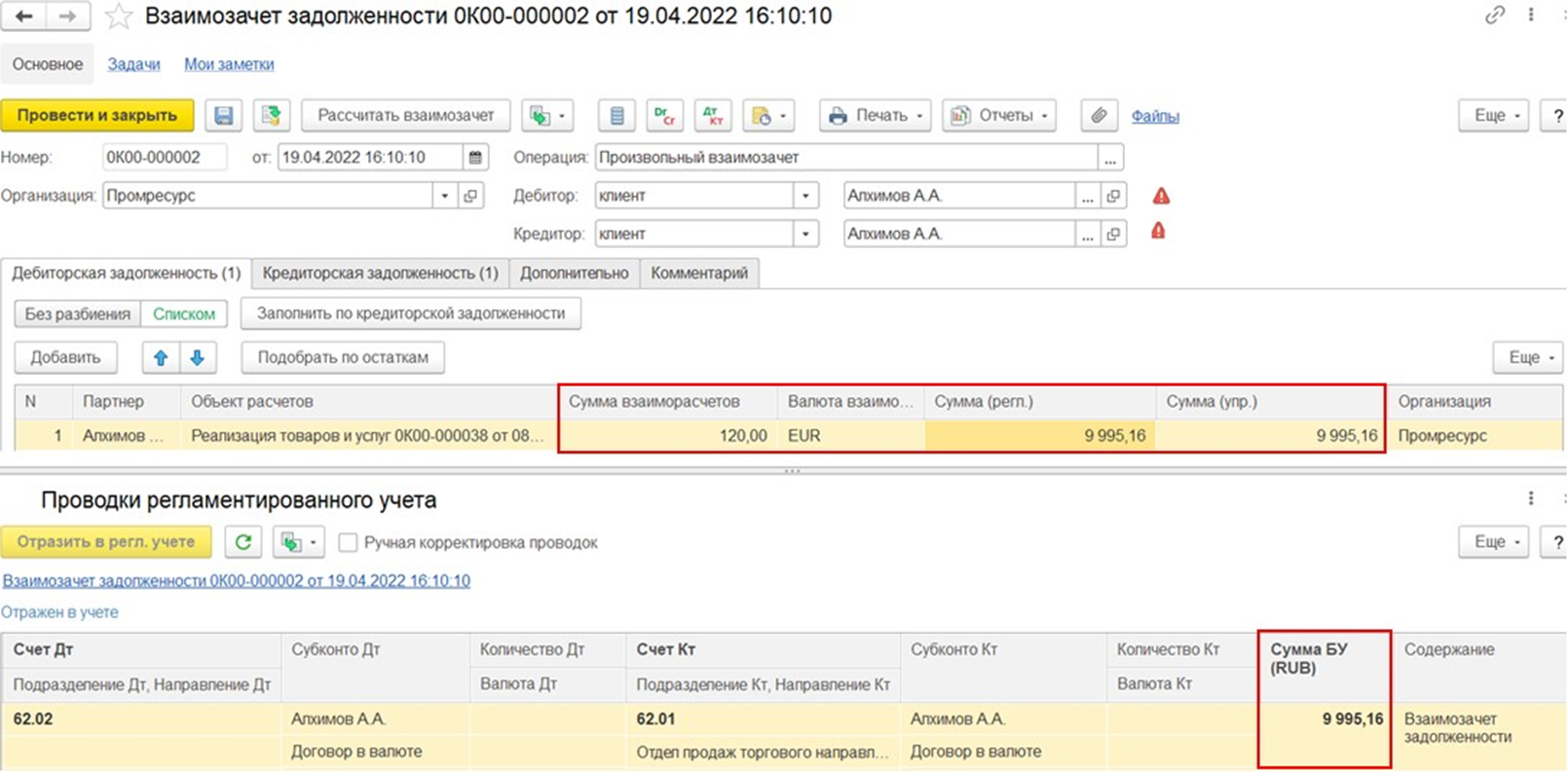Move row up with blue arrow
This screenshot has height=772, width=1568.
(161, 357)
